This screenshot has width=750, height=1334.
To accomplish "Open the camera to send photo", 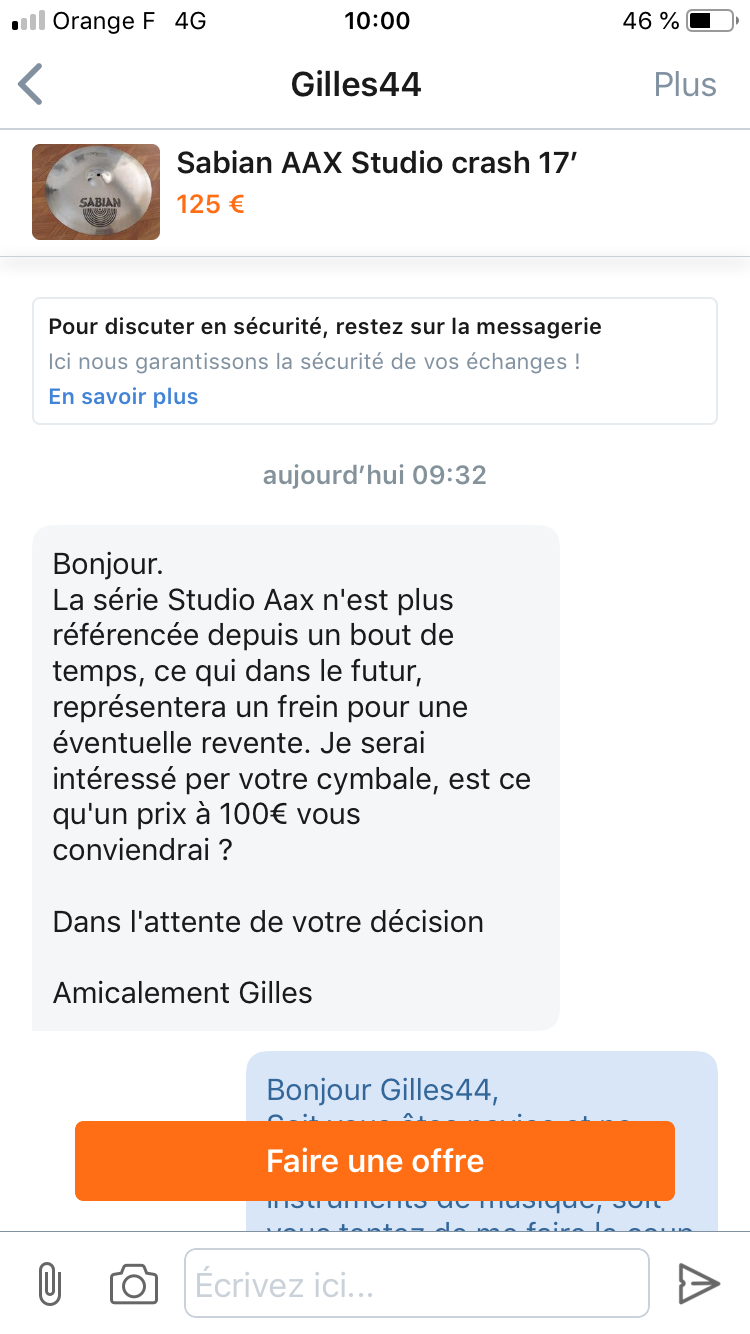I will tap(134, 1284).
